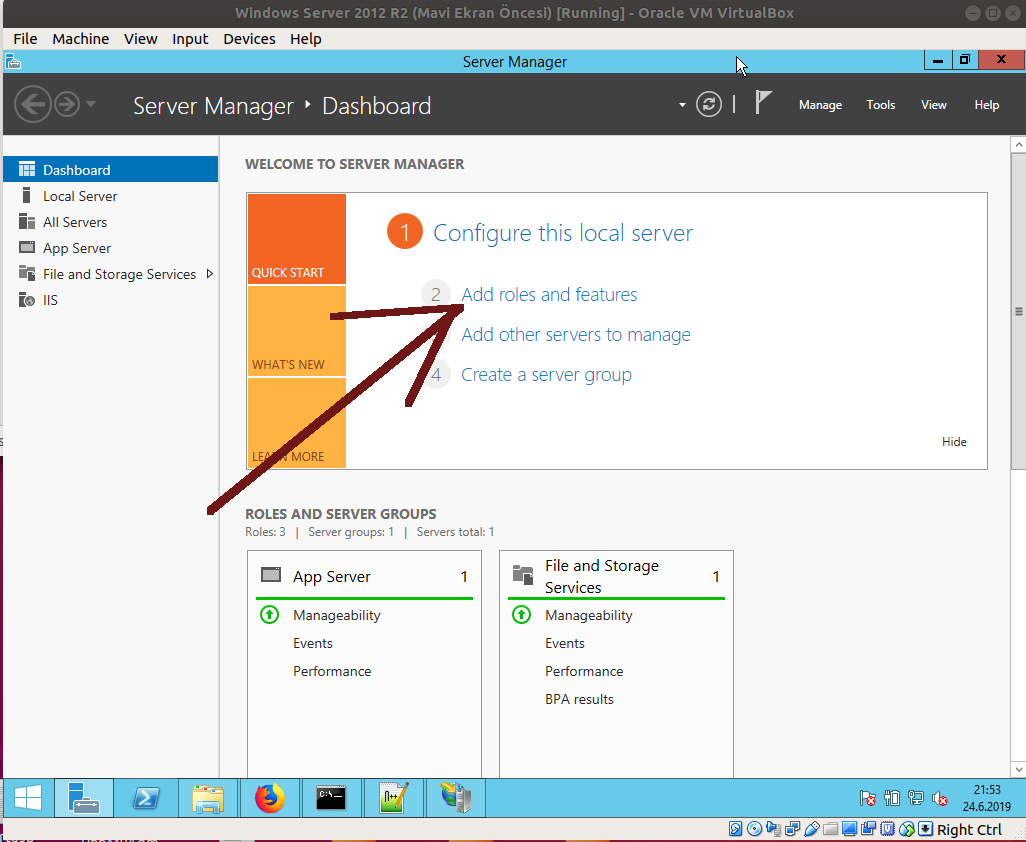
Task: Click the scrollbar up arrow in the dashboard
Action: (x=1018, y=143)
